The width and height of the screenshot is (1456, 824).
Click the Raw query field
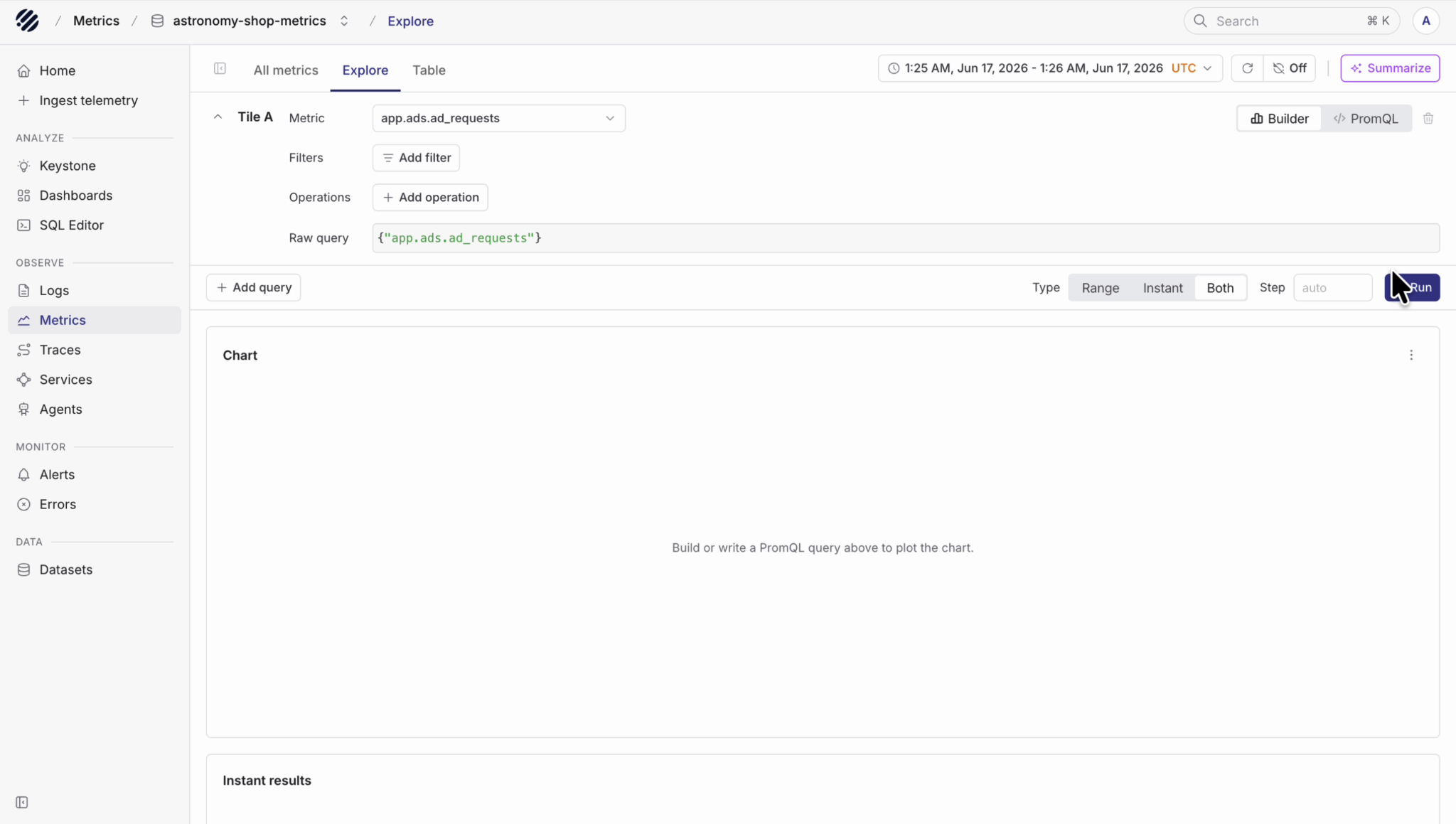[x=906, y=238]
